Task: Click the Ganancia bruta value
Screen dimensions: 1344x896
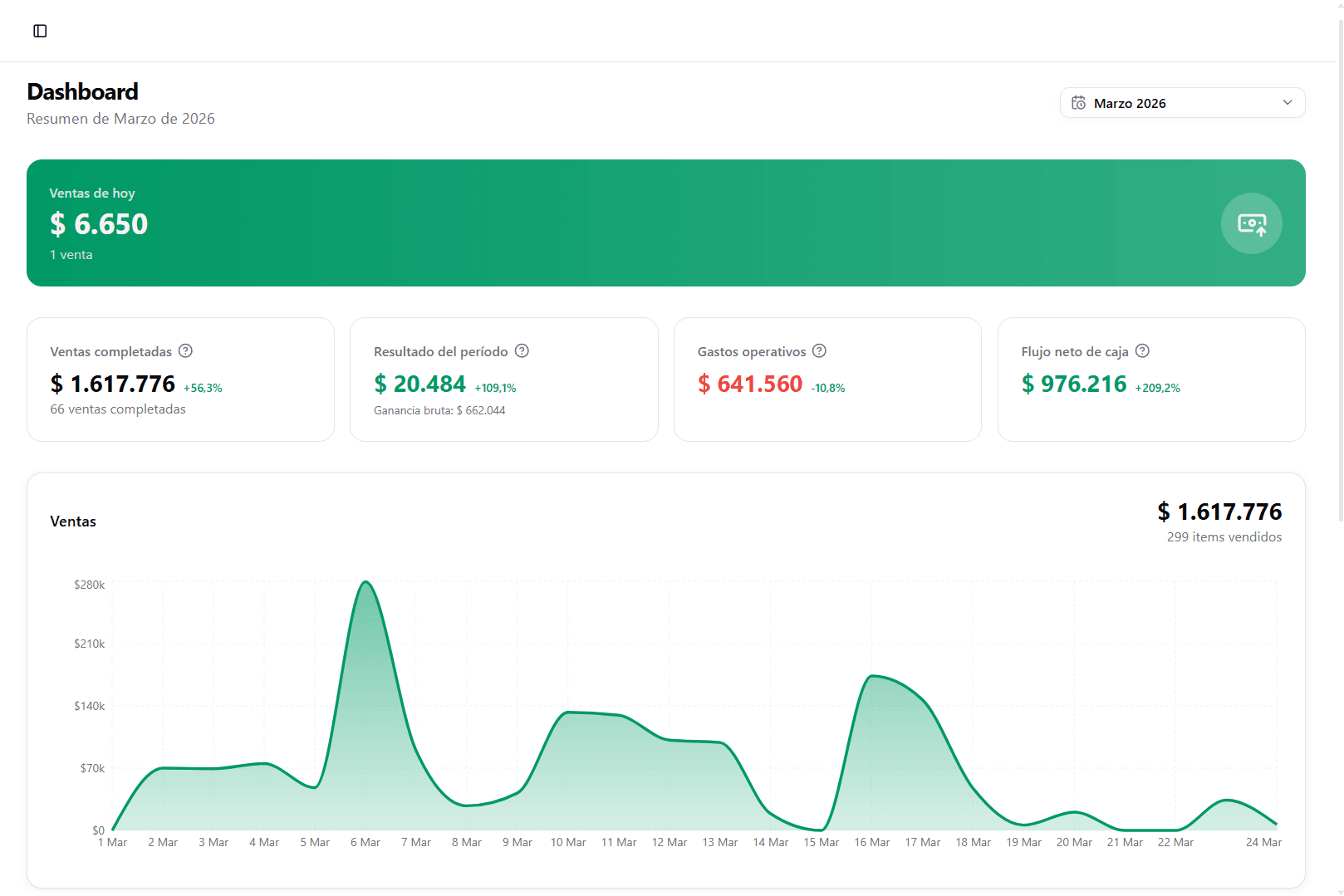Action: (439, 409)
